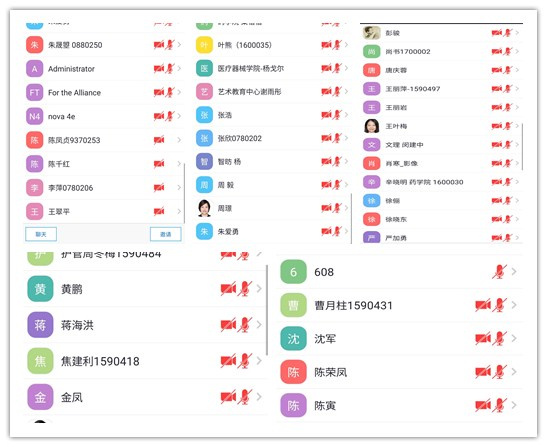Expand details chevron for 陈寅
This screenshot has width=547, height=447.
(x=514, y=405)
